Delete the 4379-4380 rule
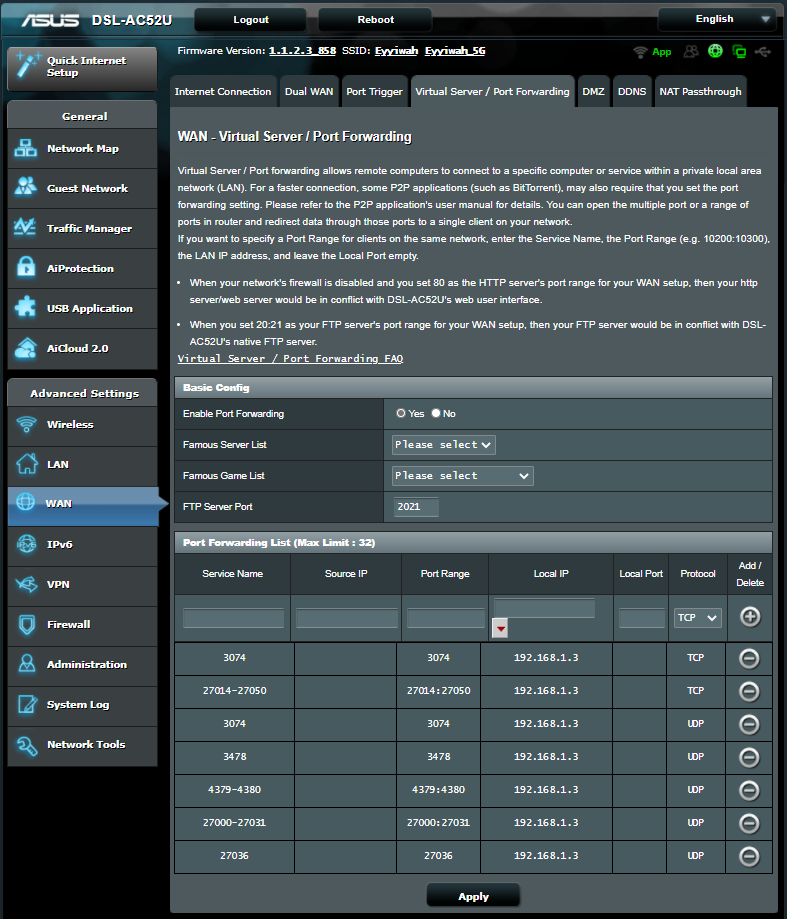This screenshot has width=787, height=919. click(749, 790)
